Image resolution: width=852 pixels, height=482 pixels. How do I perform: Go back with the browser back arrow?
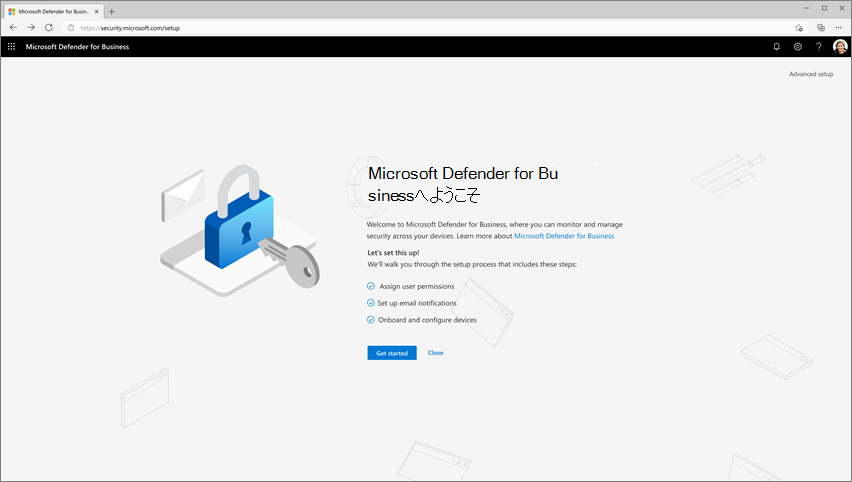point(14,28)
